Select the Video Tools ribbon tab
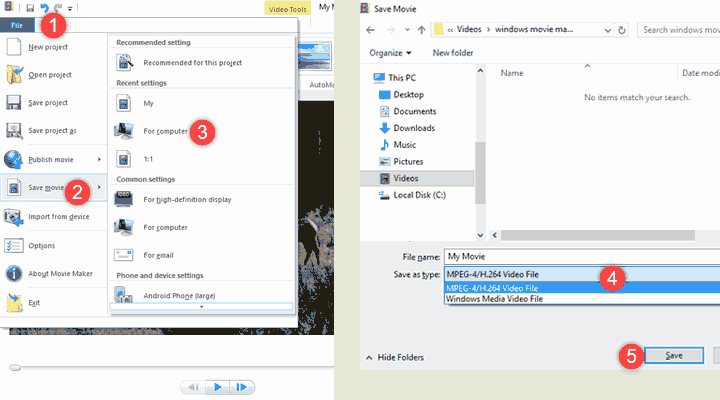This screenshot has height=400, width=720. (x=287, y=9)
